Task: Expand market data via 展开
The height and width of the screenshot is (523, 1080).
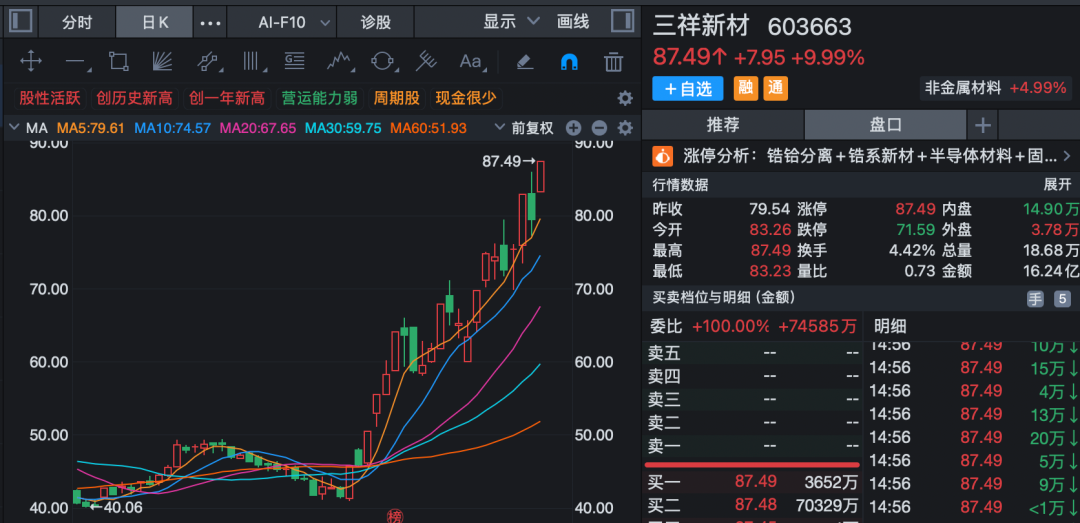Action: point(1057,184)
